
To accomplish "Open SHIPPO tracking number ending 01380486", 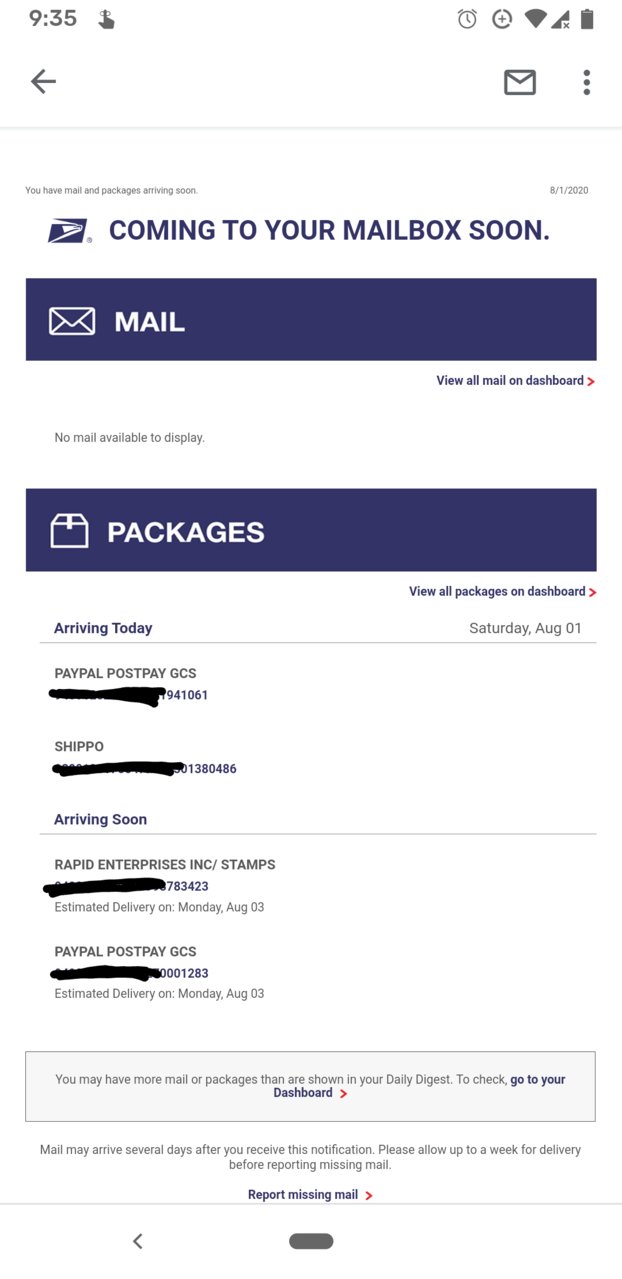I will 145,769.
